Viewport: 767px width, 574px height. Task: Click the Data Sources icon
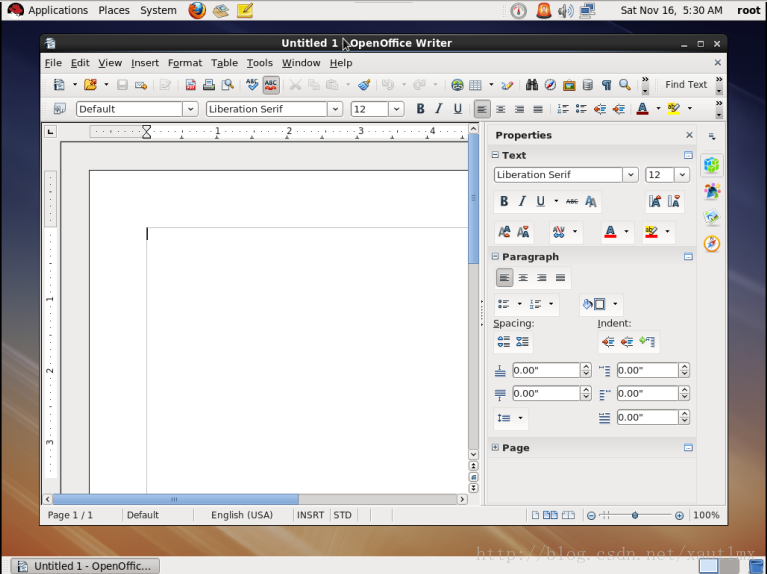pyautogui.click(x=587, y=85)
